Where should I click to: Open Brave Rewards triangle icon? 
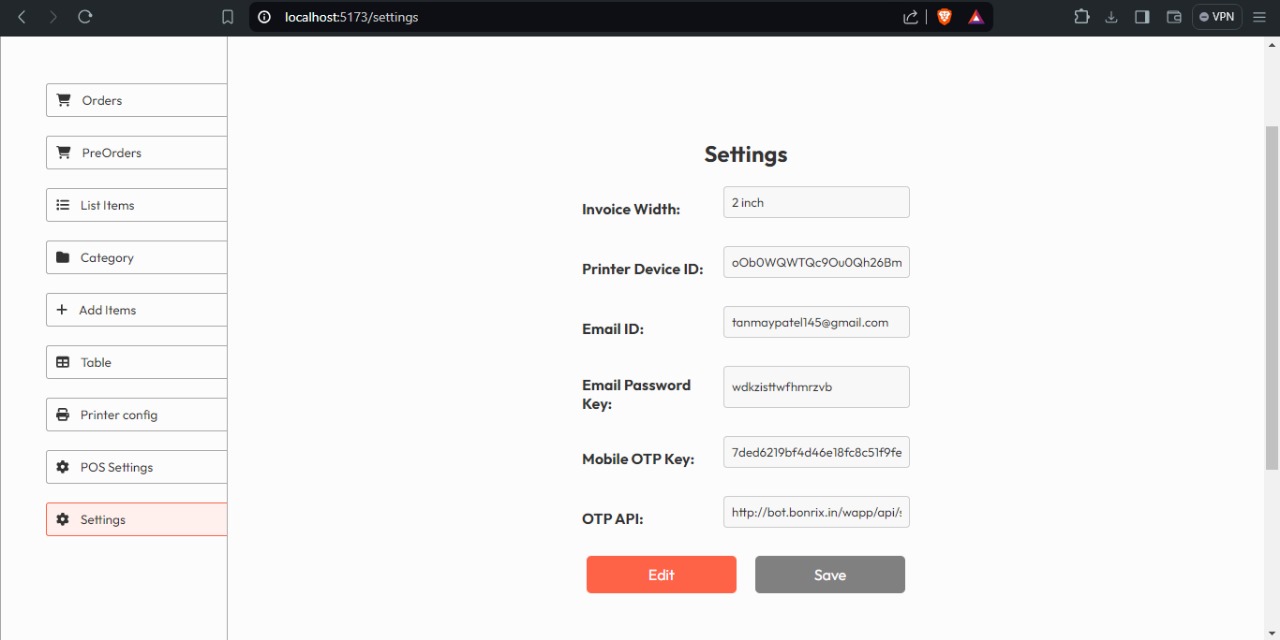pos(976,17)
